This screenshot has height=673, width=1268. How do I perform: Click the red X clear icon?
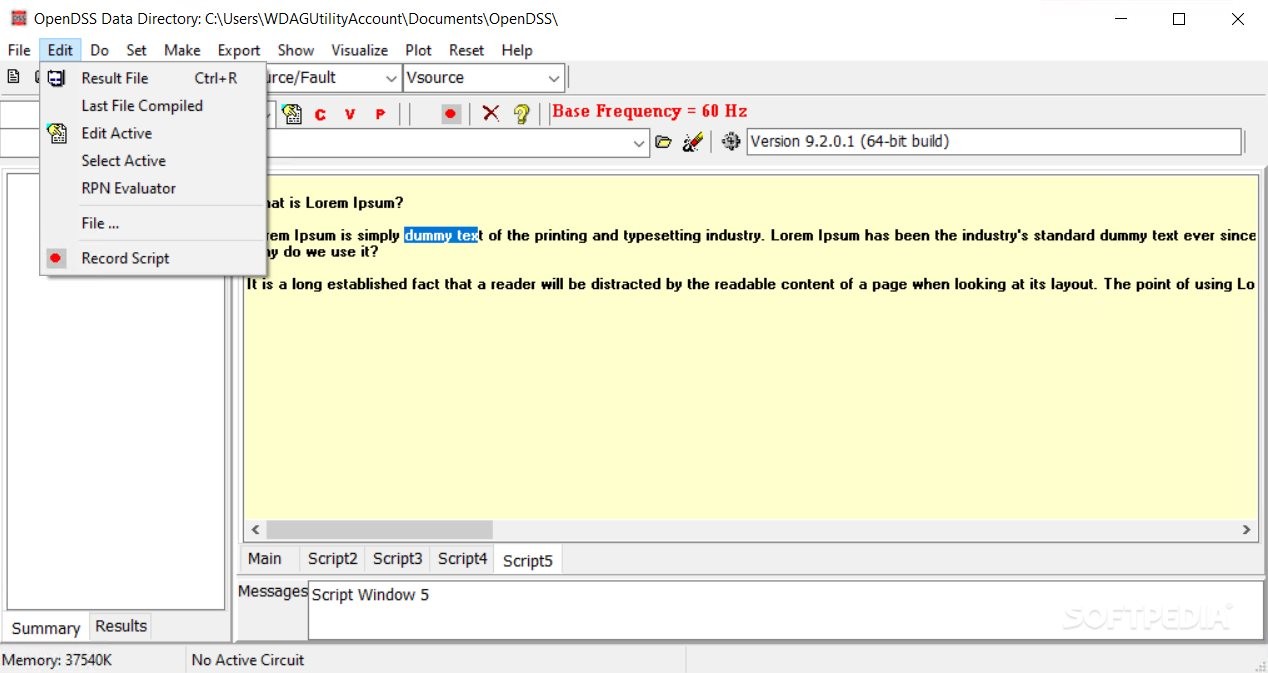(x=490, y=113)
